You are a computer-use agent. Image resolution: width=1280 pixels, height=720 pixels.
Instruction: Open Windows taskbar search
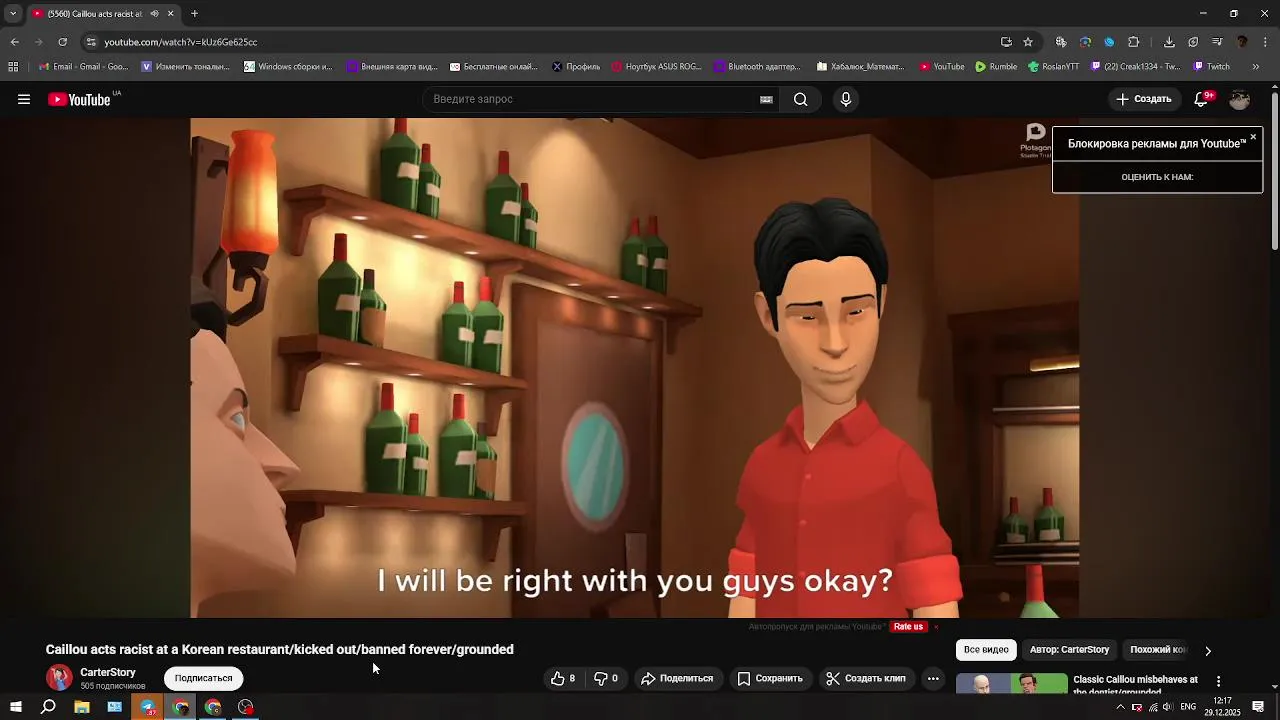pyautogui.click(x=48, y=707)
